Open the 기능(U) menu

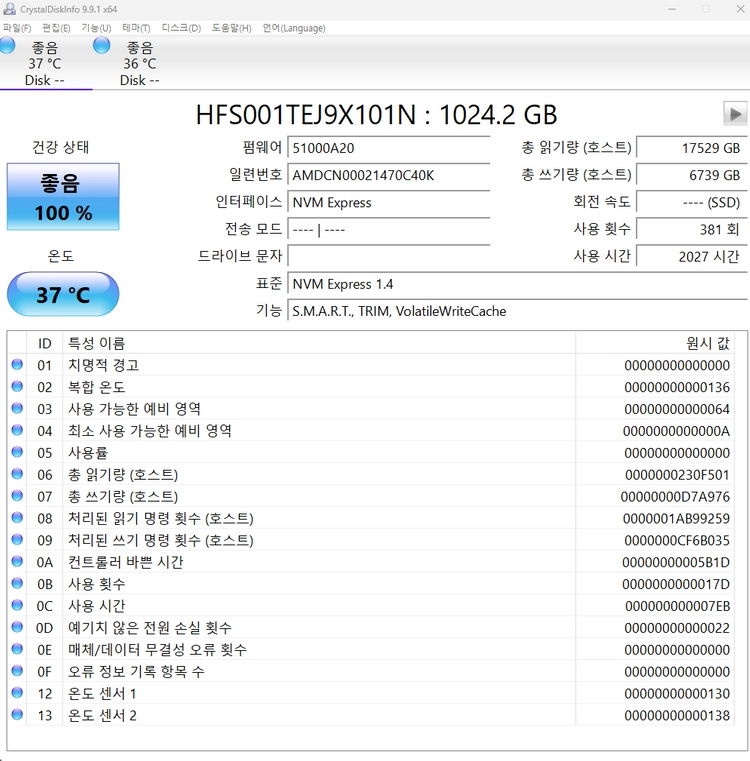coord(96,28)
